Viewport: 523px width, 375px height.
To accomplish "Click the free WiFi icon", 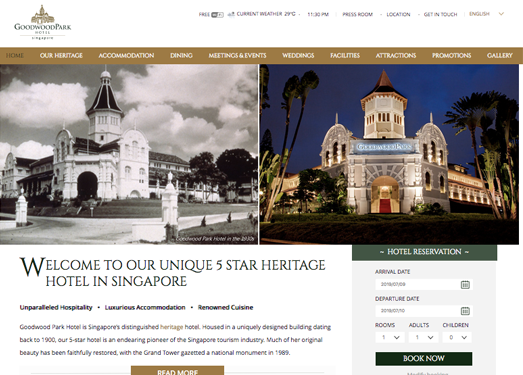I will tap(217, 15).
